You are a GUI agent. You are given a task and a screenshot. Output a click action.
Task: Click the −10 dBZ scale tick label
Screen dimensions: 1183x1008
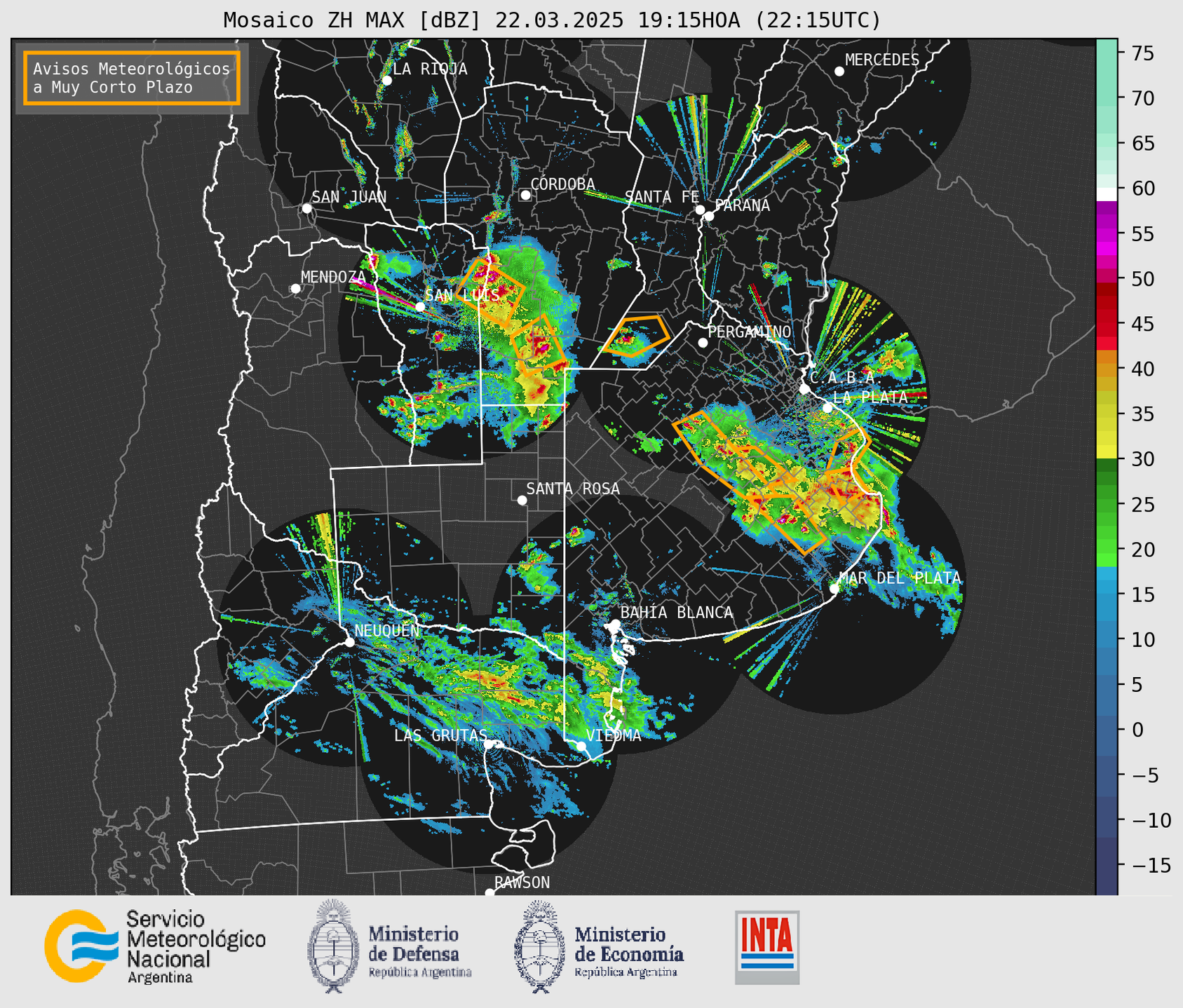coord(1150,820)
